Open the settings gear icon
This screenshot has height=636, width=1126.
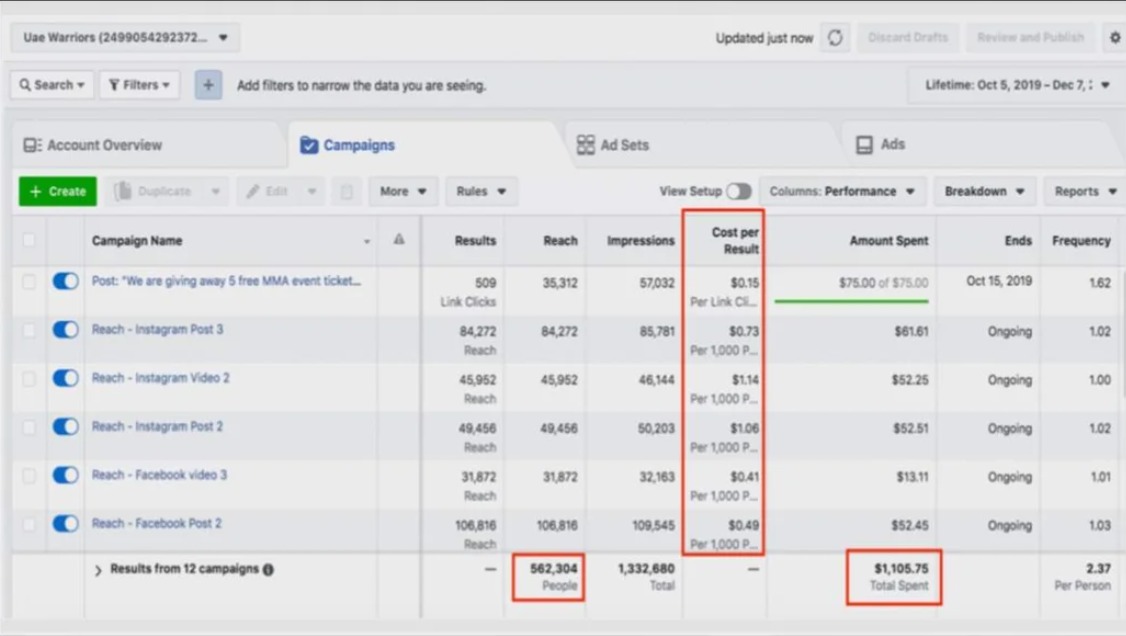(x=1115, y=38)
